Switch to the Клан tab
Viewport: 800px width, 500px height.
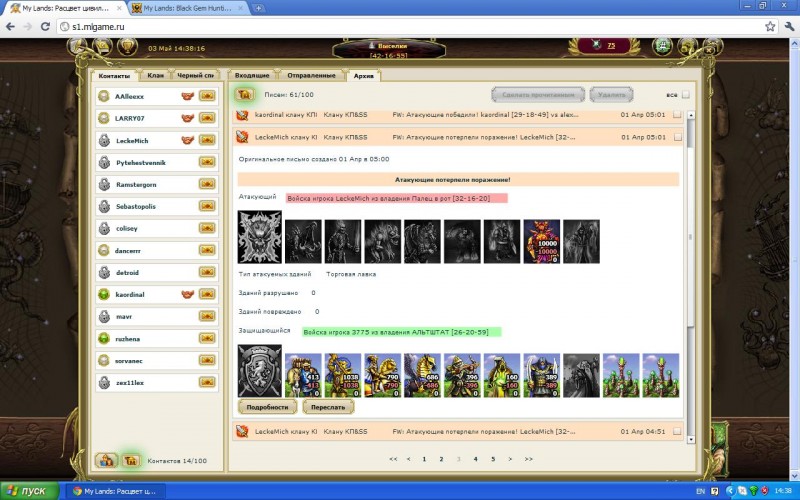pos(156,76)
